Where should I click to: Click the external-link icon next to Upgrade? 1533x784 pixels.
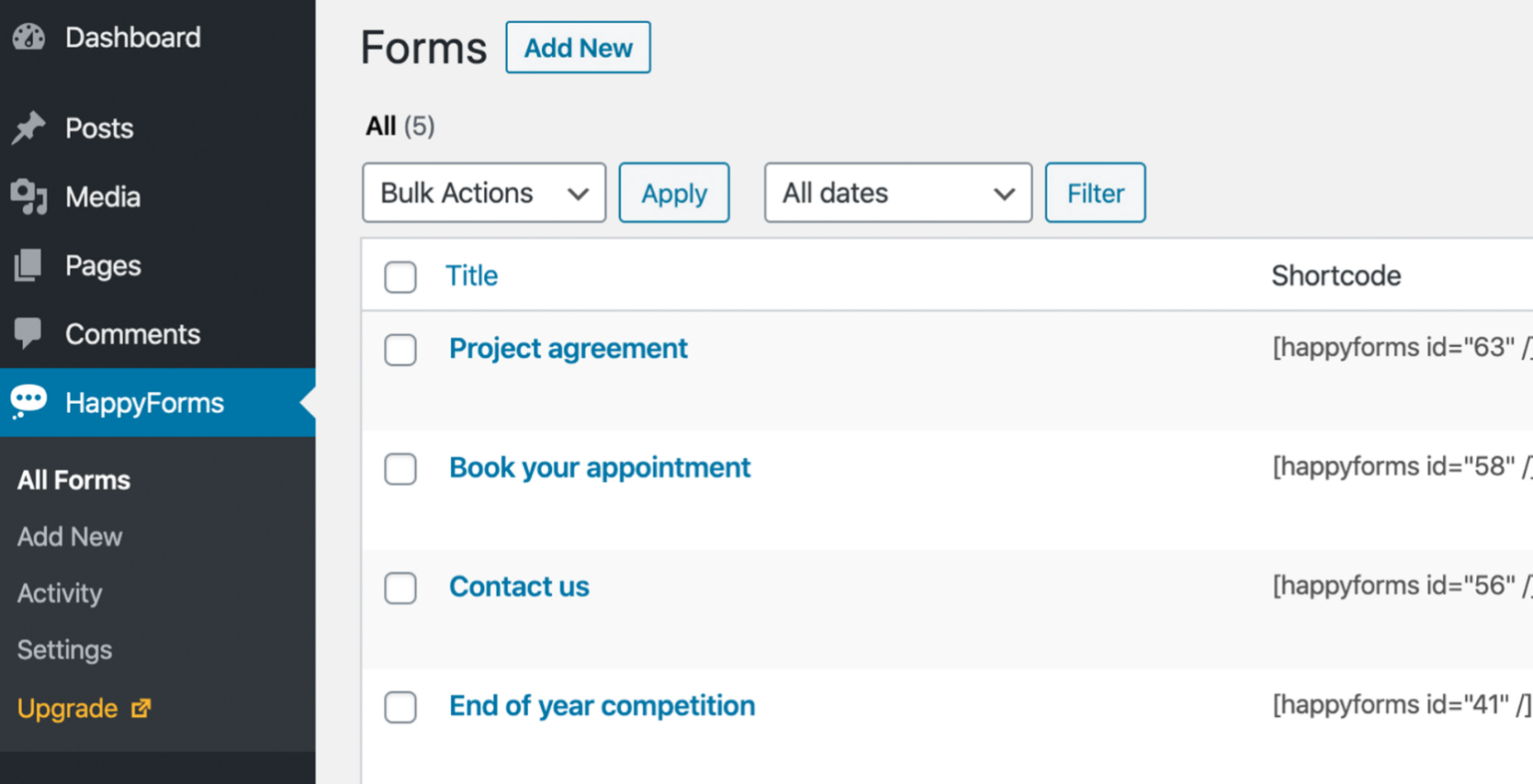(x=140, y=708)
